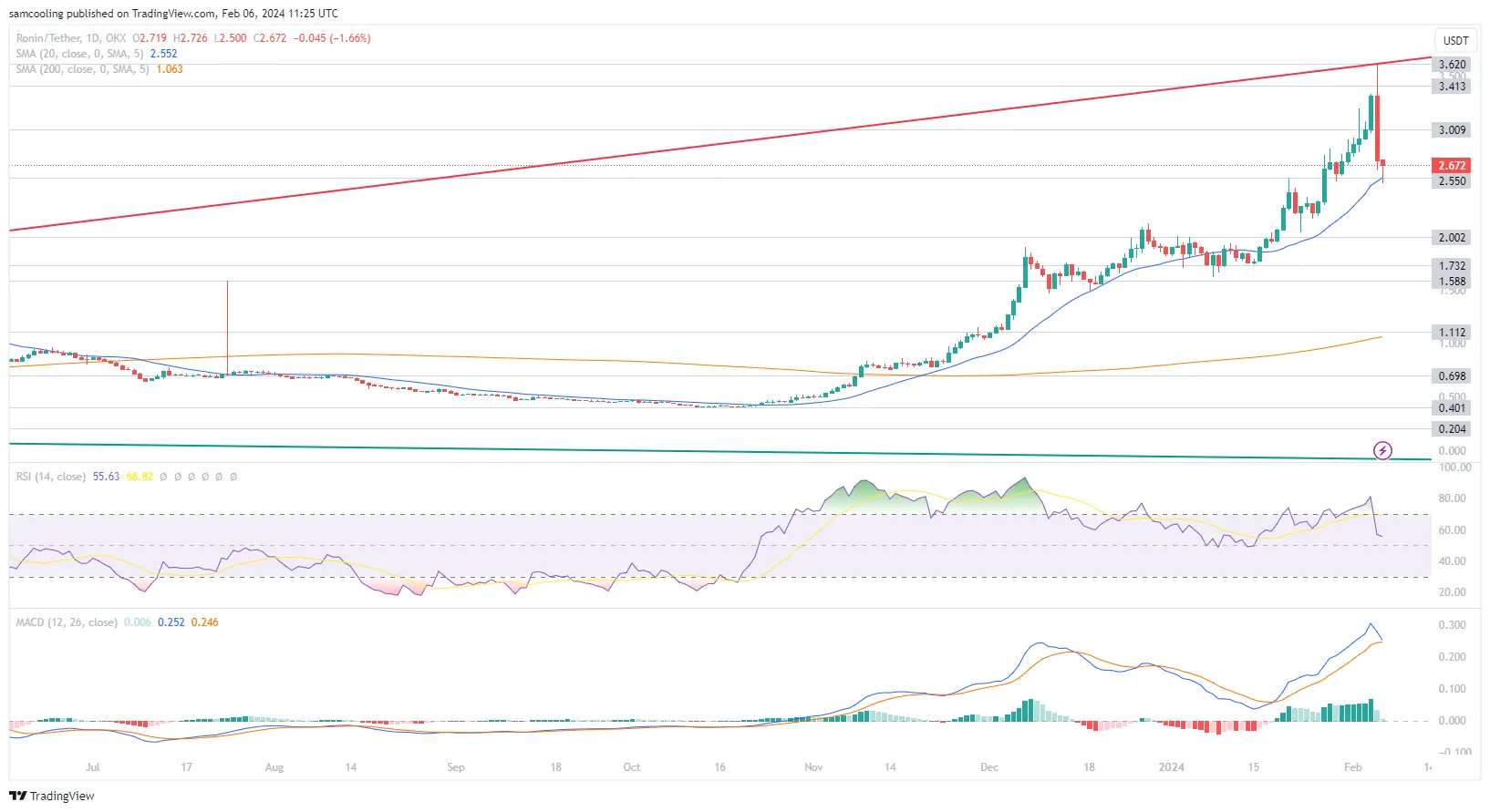Screen dimensions: 1490x812
Task: Click the RSI scale label 20.00
Action: (1452, 592)
